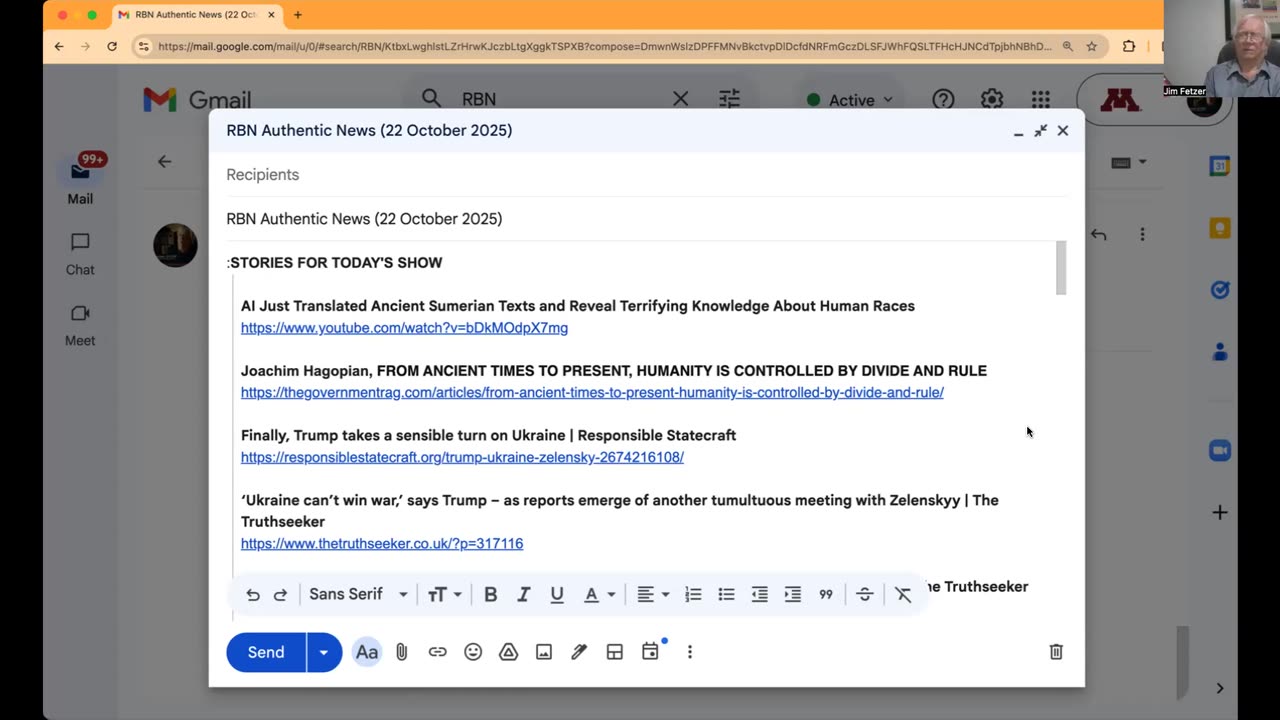Reply to the open message
Screen dimensions: 1280x720
(1099, 234)
